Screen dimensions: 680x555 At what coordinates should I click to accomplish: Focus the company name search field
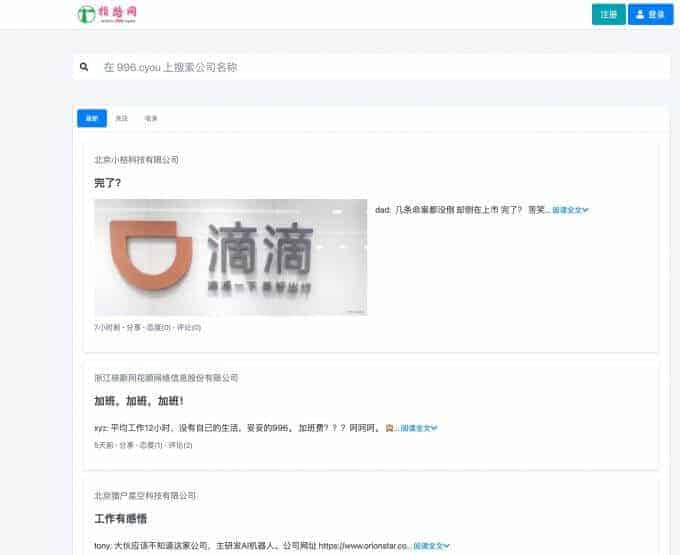tap(380, 67)
